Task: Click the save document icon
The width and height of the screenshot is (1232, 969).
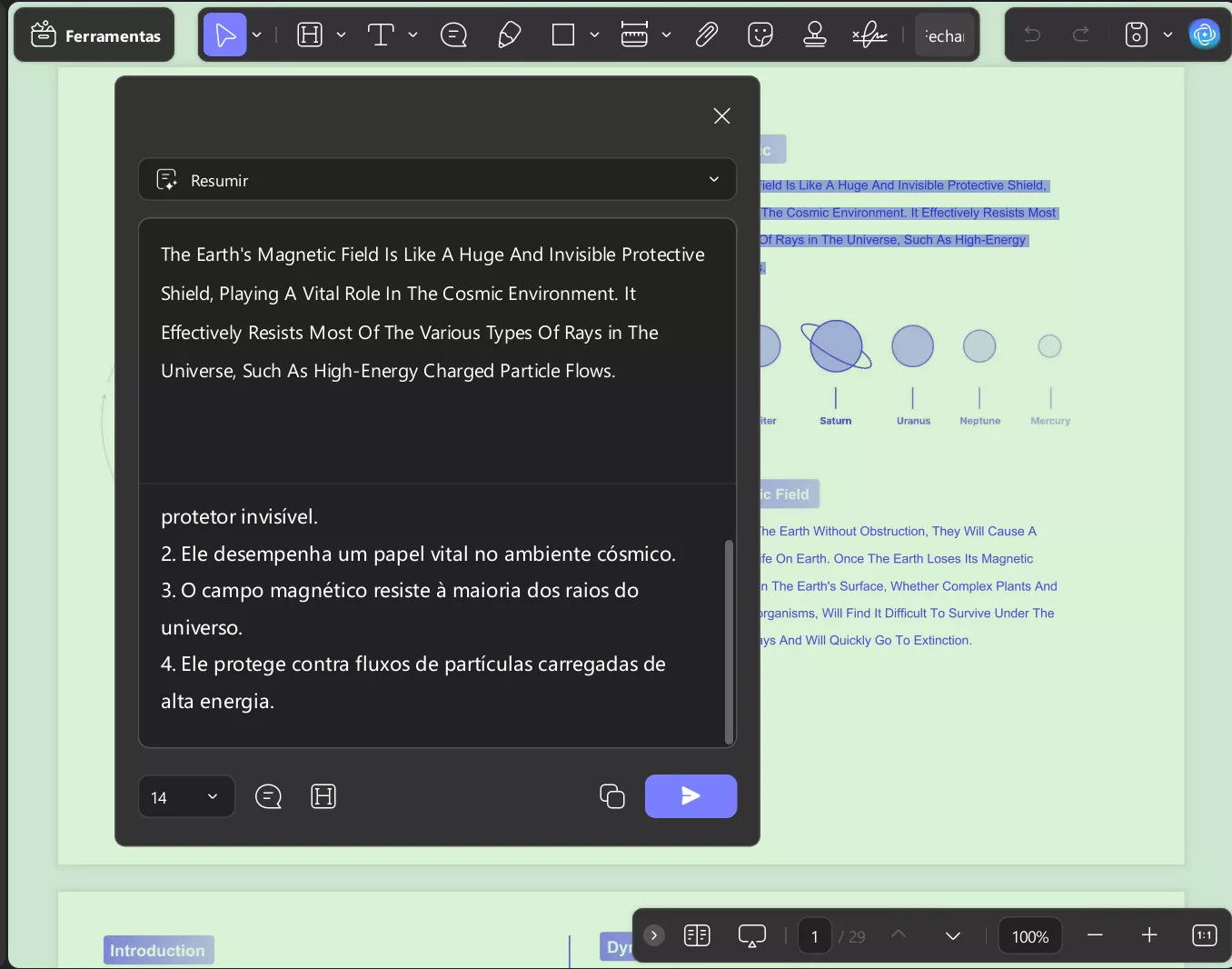Action: coord(1137,35)
